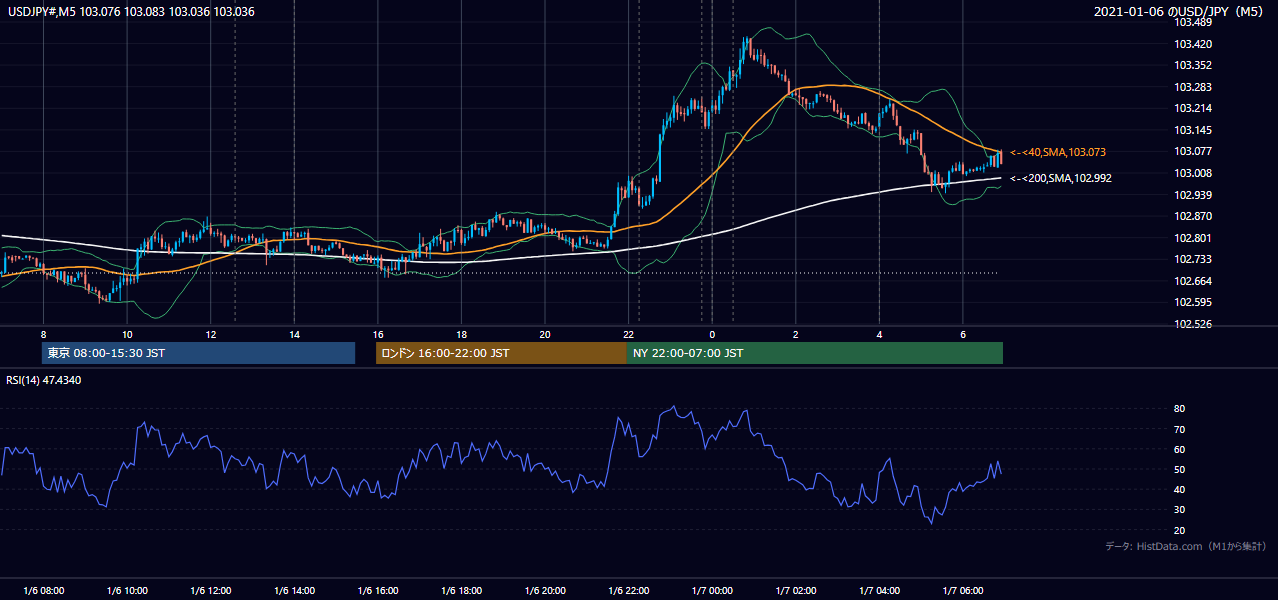Click hour tick 14 under price chart
This screenshot has height=600, width=1278.
[294, 334]
